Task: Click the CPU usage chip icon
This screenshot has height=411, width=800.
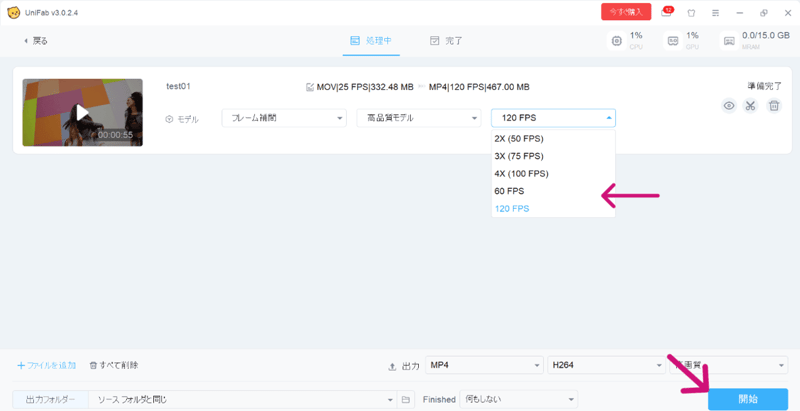Action: [x=617, y=41]
